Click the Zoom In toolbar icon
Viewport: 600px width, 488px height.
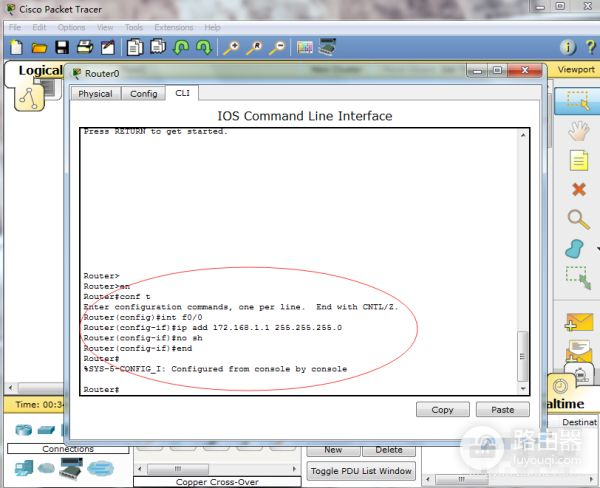click(x=231, y=47)
